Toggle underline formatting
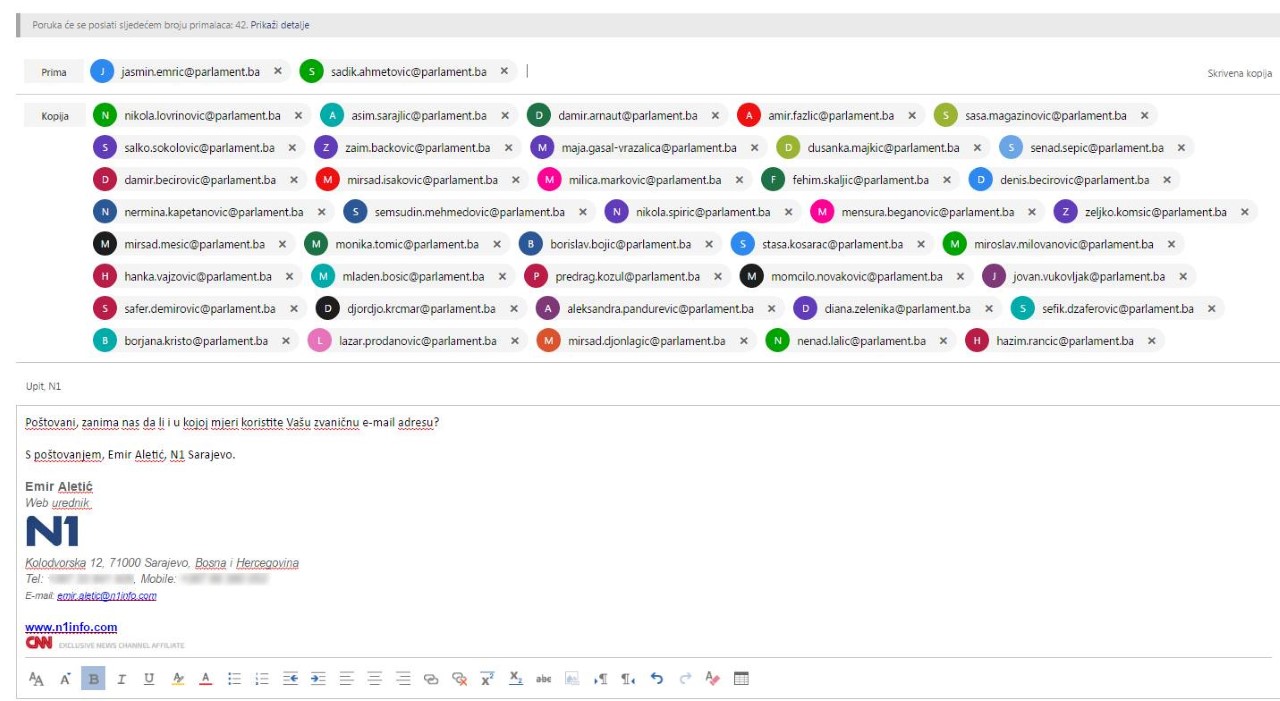This screenshot has height=701, width=1280. point(149,679)
